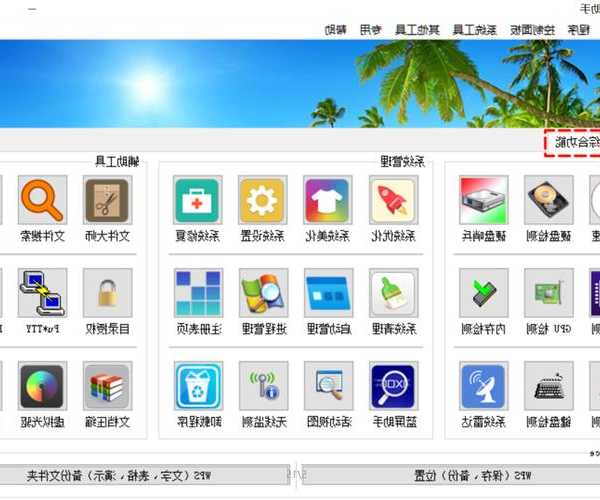Open 卸载程序 recycle bin icon
The width and height of the screenshot is (600, 500).
pos(197,387)
